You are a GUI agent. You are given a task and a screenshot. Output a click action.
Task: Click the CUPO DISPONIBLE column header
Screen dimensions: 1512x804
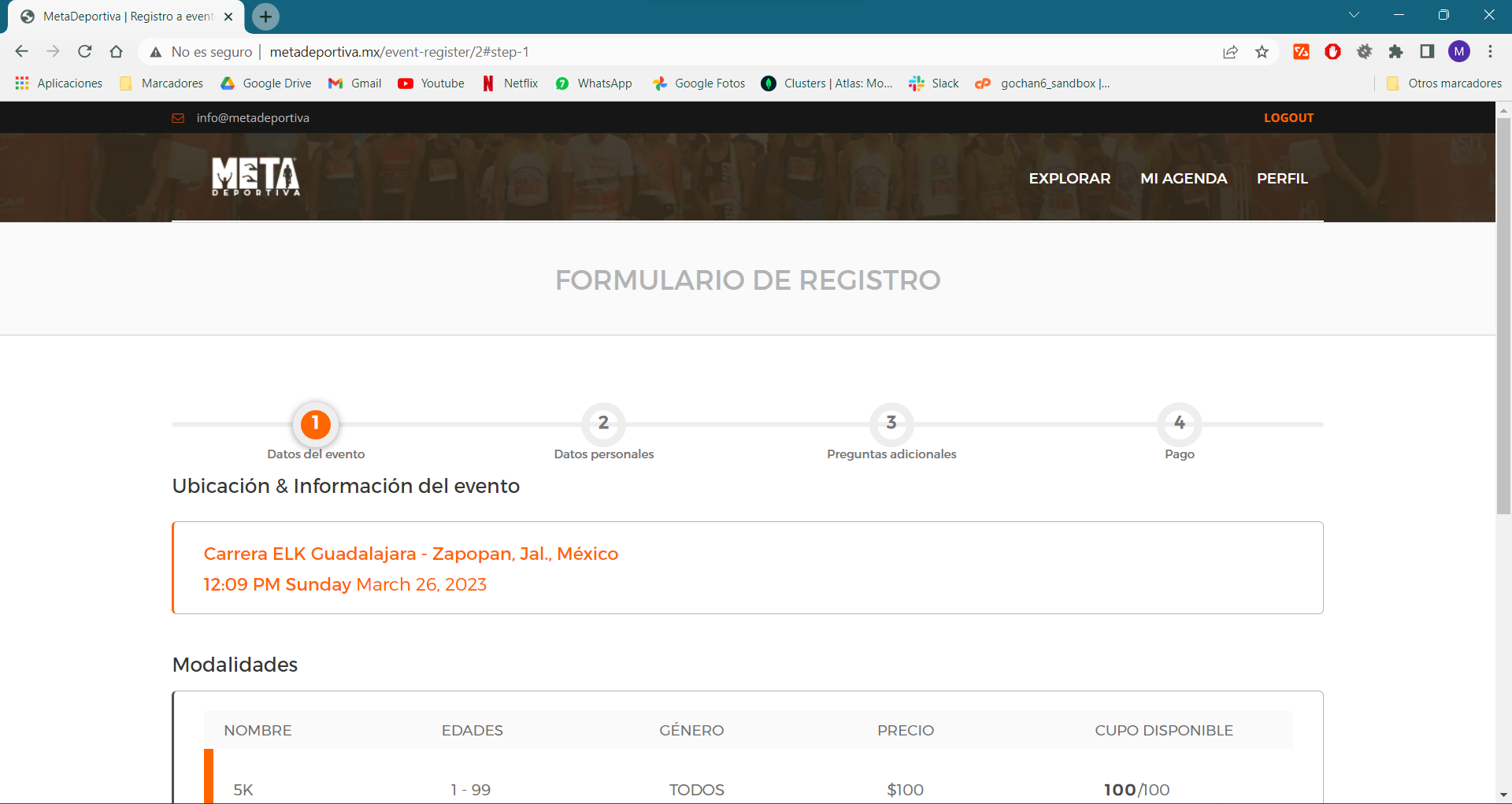[1164, 731]
